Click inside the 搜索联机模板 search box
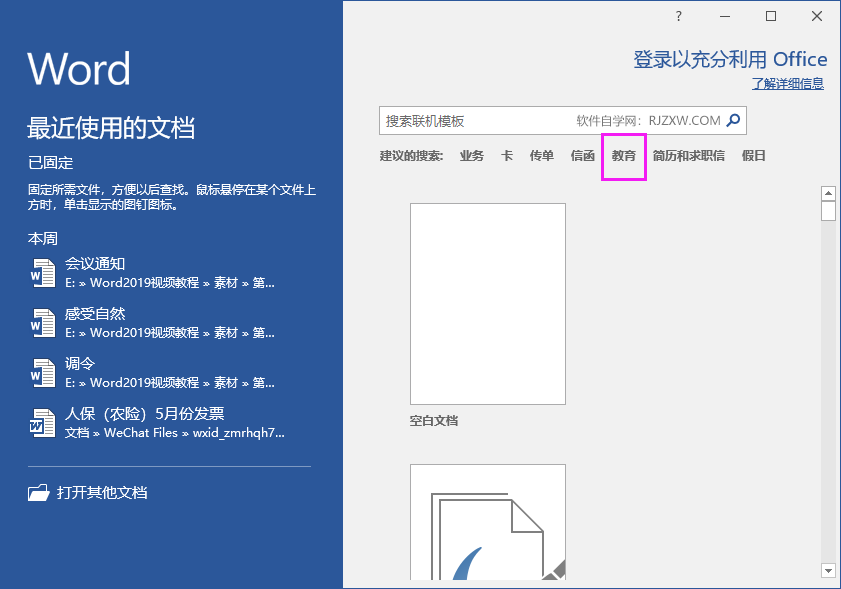Image resolution: width=841 pixels, height=589 pixels. coord(480,120)
